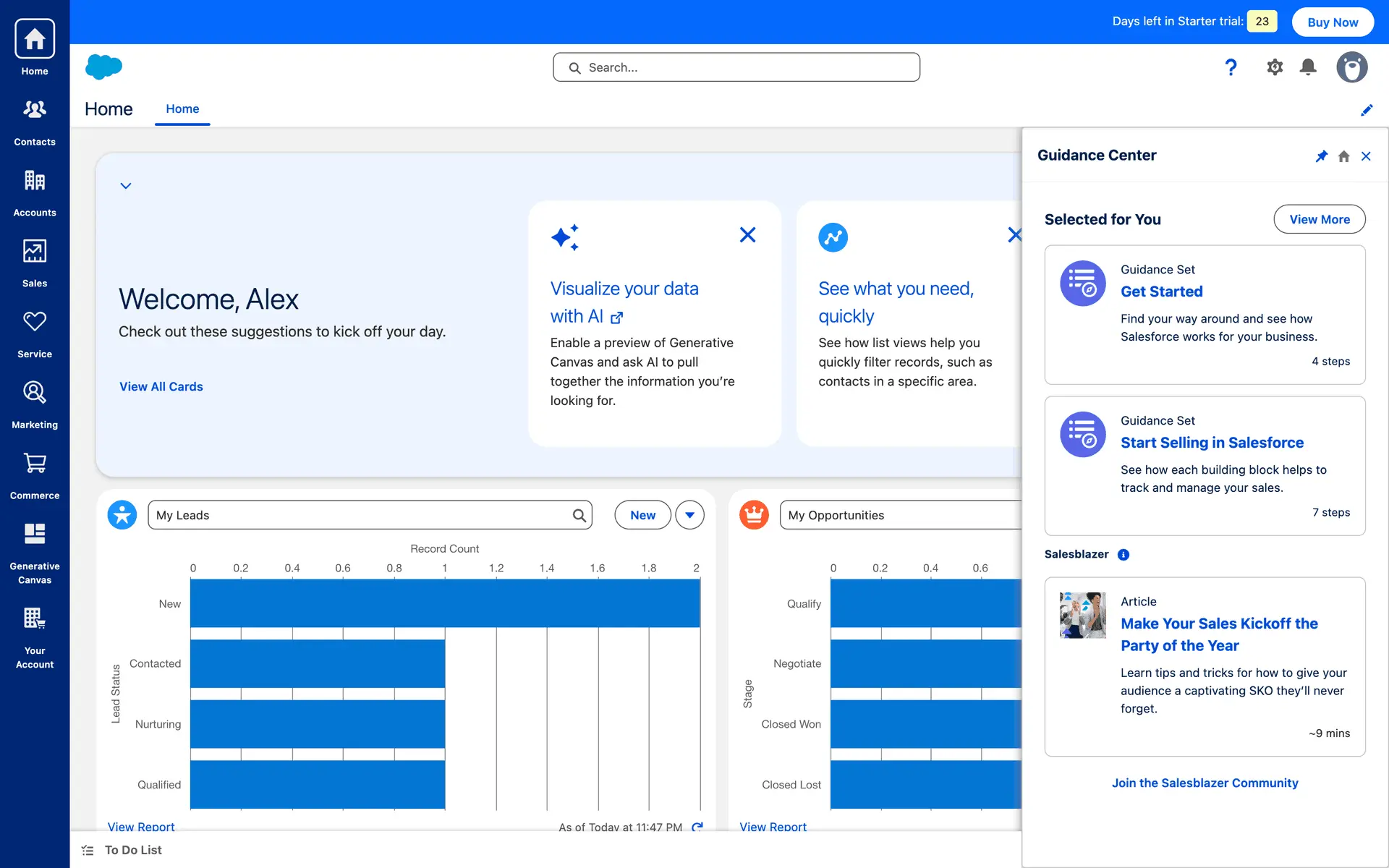Open the setup gear menu

click(1274, 67)
